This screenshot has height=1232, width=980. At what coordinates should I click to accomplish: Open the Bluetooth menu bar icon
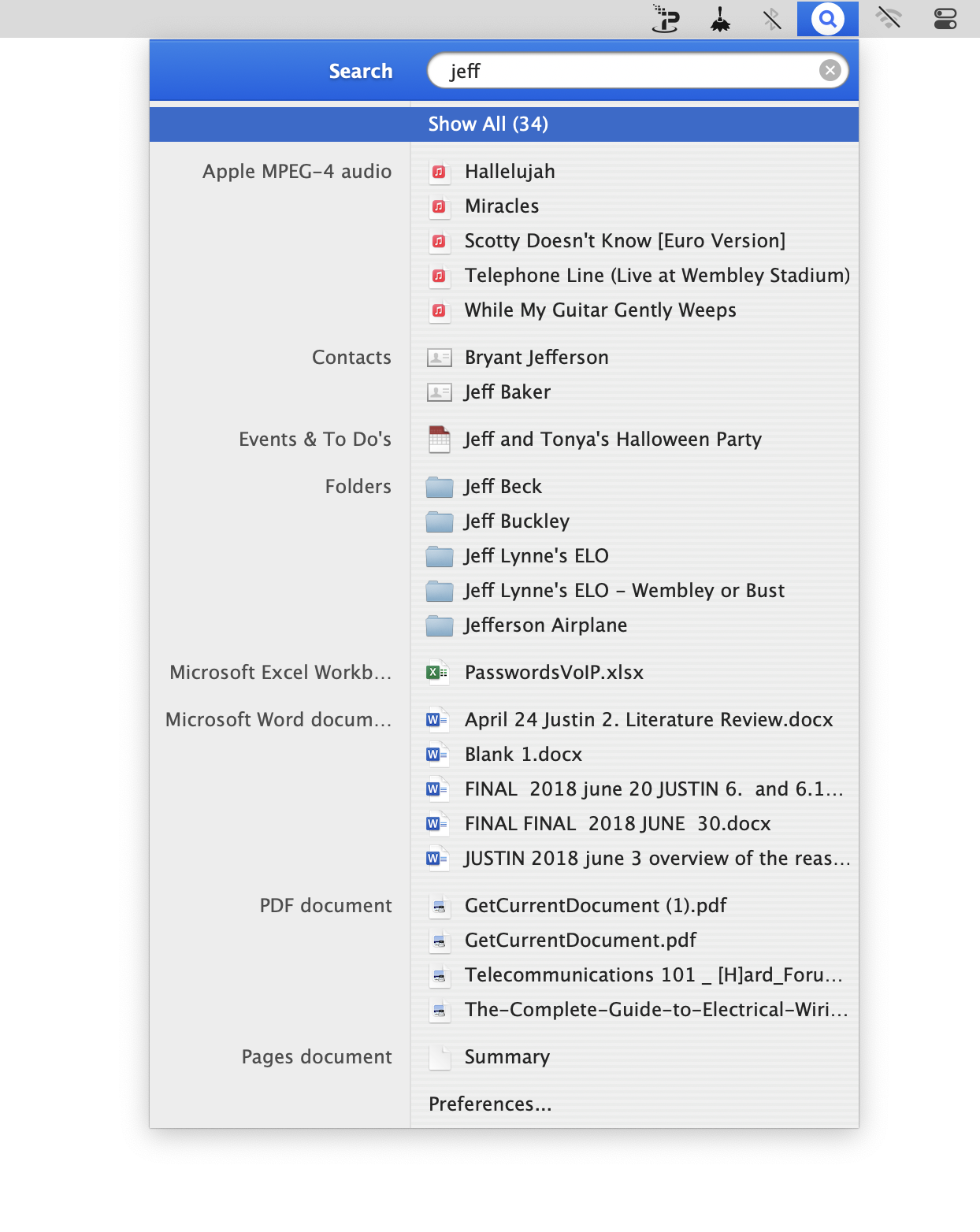(x=772, y=19)
